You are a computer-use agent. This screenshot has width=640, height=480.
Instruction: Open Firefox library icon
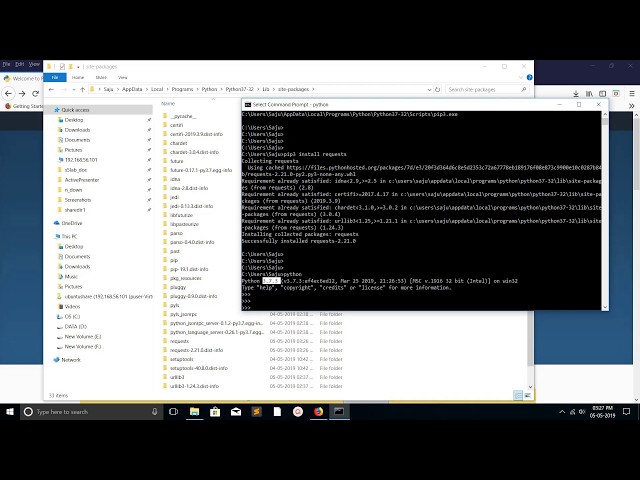click(589, 94)
